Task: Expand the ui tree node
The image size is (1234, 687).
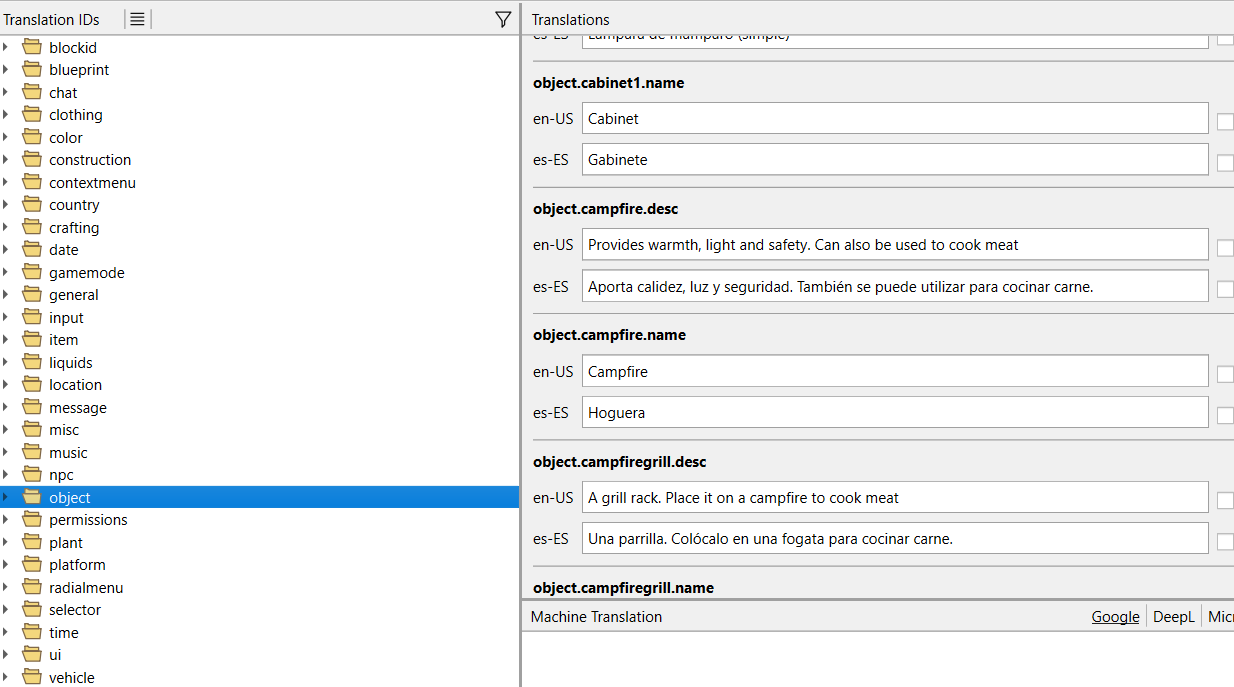Action: pos(6,655)
